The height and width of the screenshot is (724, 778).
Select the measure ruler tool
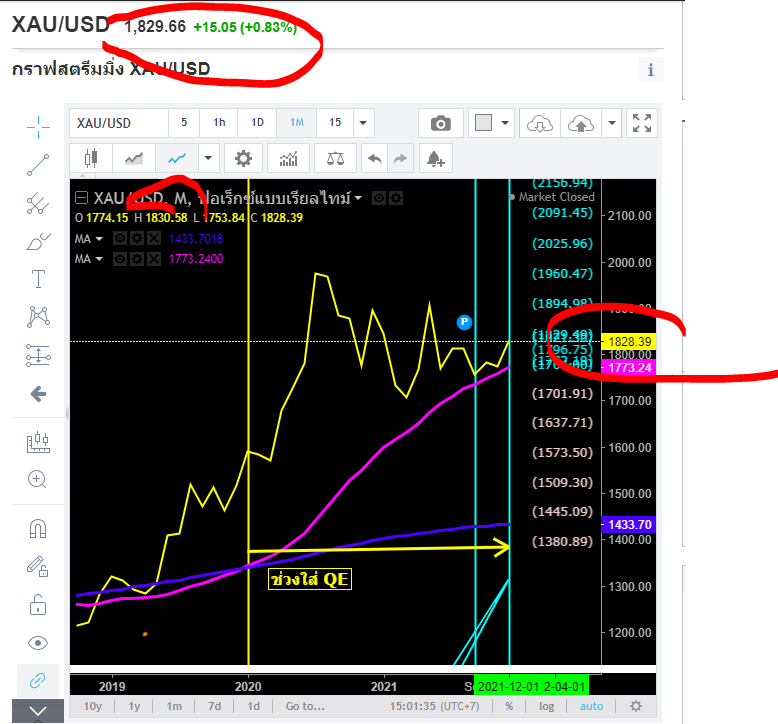(38, 442)
